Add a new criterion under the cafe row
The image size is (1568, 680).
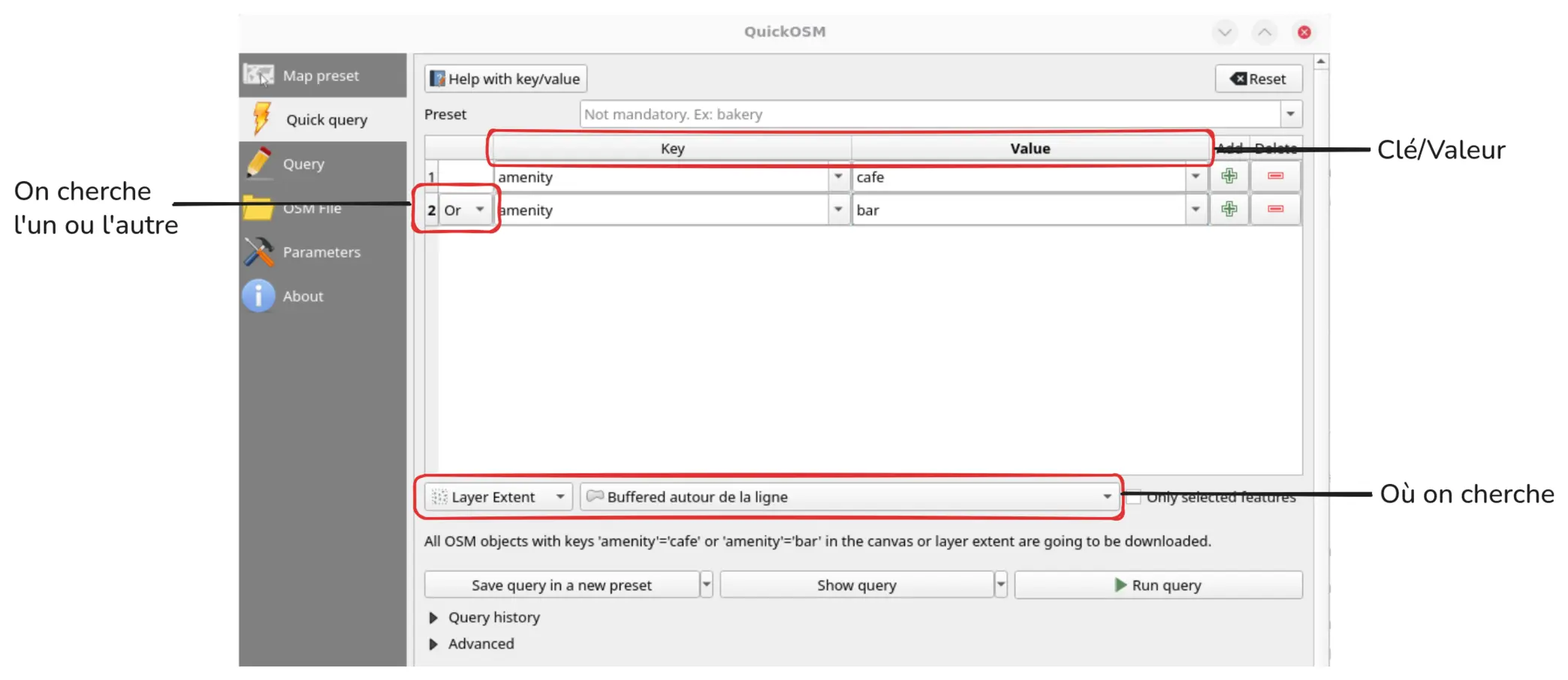1229,176
